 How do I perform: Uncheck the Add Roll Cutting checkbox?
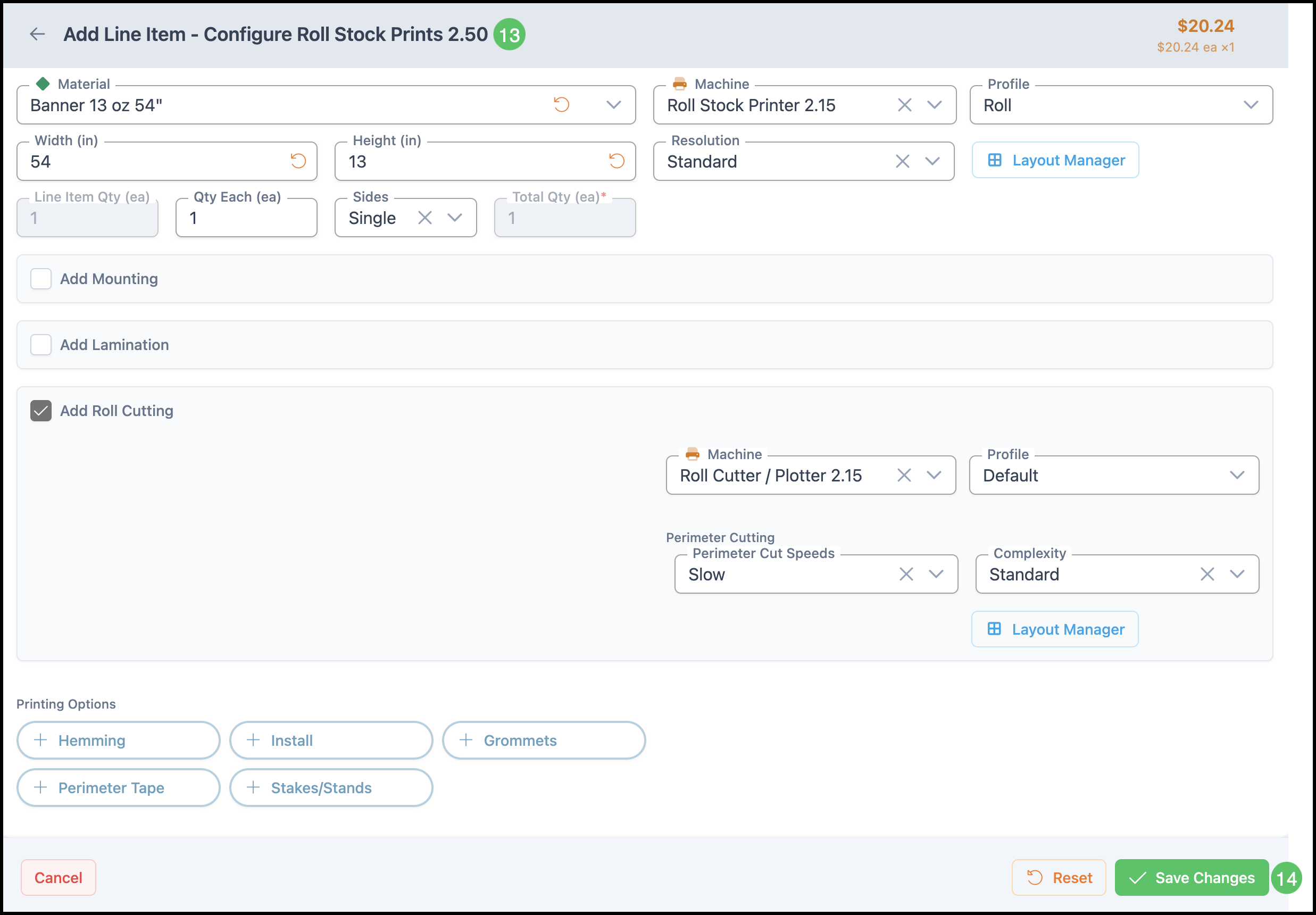pos(41,411)
